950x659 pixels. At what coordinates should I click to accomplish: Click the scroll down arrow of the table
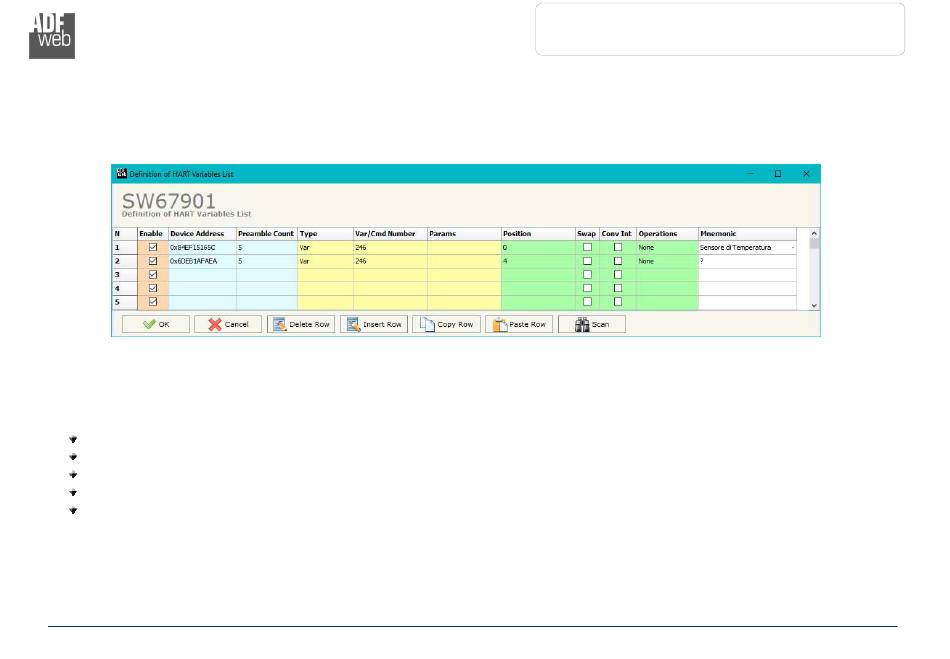pos(814,305)
